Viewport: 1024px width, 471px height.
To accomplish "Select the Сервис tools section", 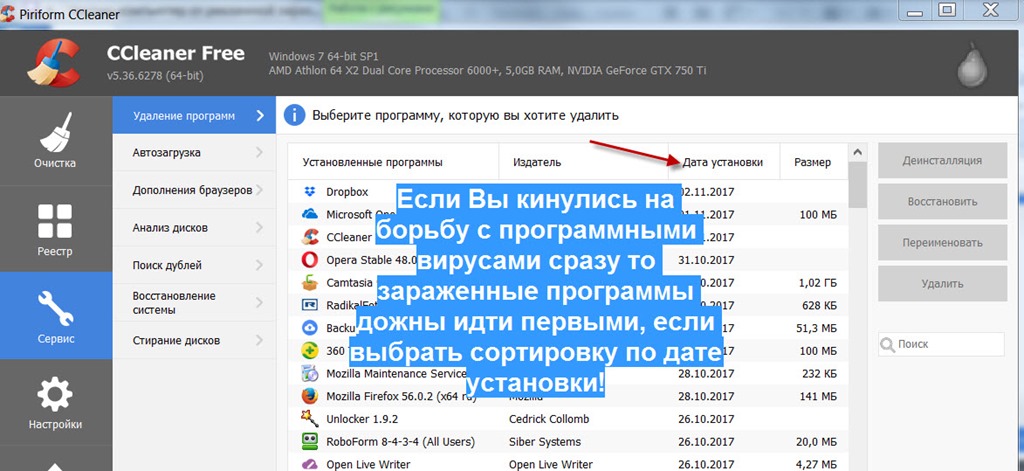I will [56, 316].
